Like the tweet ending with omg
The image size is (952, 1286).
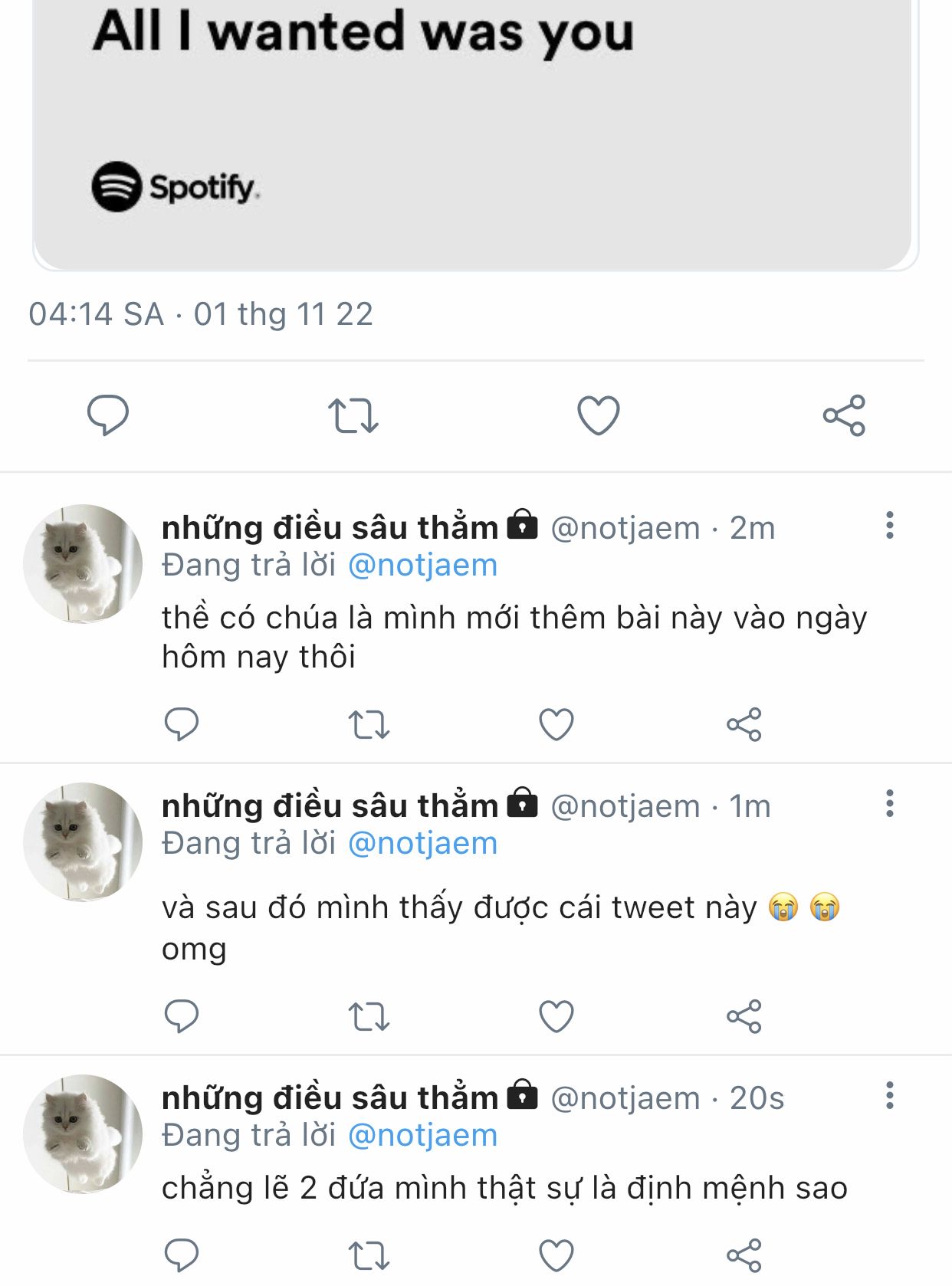click(556, 1017)
